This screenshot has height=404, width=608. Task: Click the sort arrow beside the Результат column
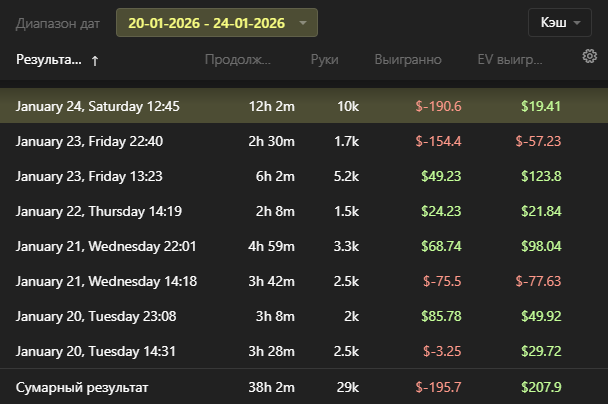pyautogui.click(x=95, y=60)
